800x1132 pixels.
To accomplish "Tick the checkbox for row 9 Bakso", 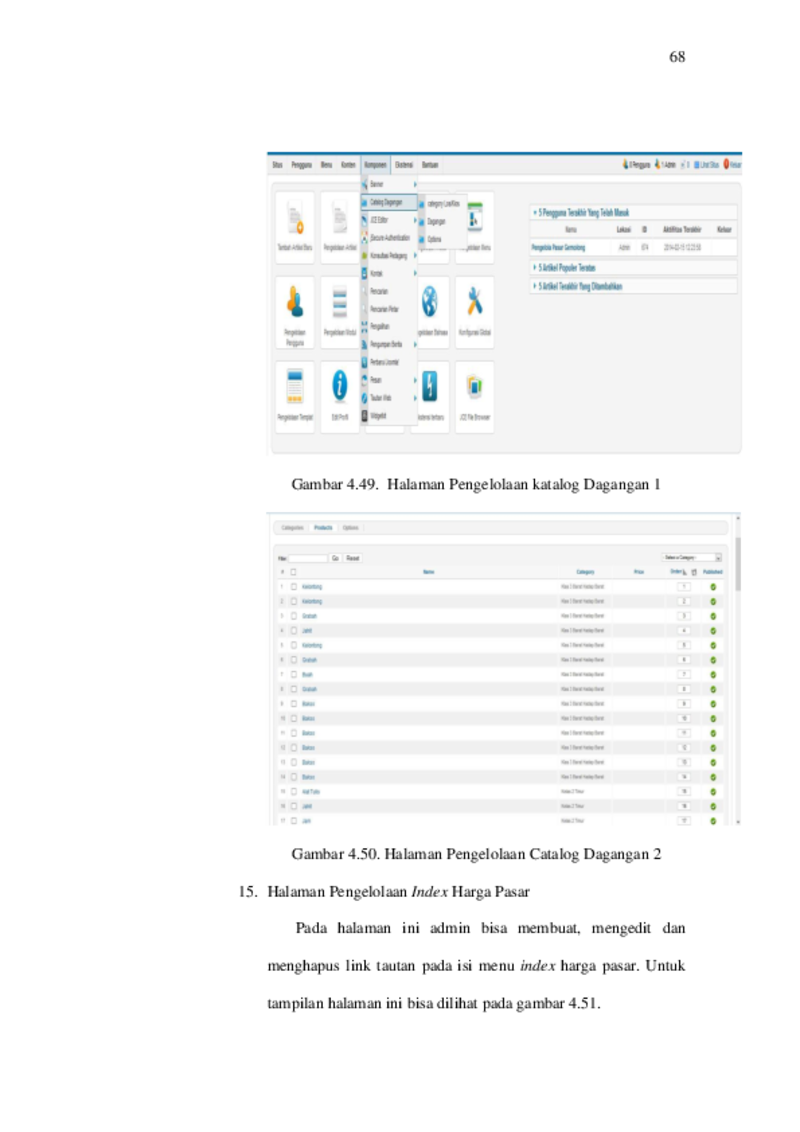I will pyautogui.click(x=294, y=704).
